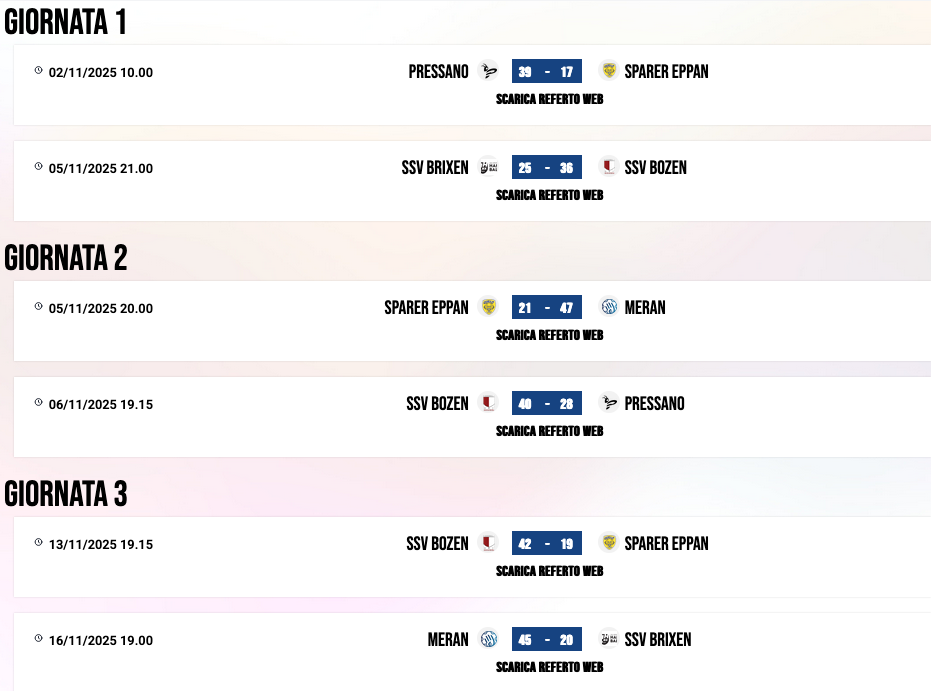
Task: Click the 39 - 17 score box
Action: point(546,71)
